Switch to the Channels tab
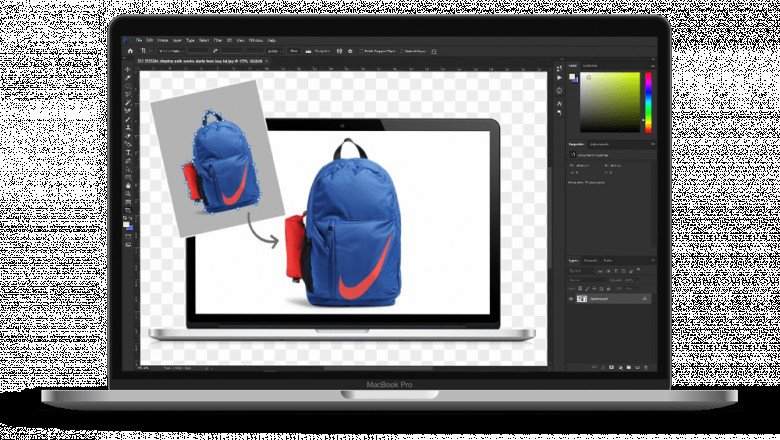This screenshot has width=780, height=440. (590, 260)
